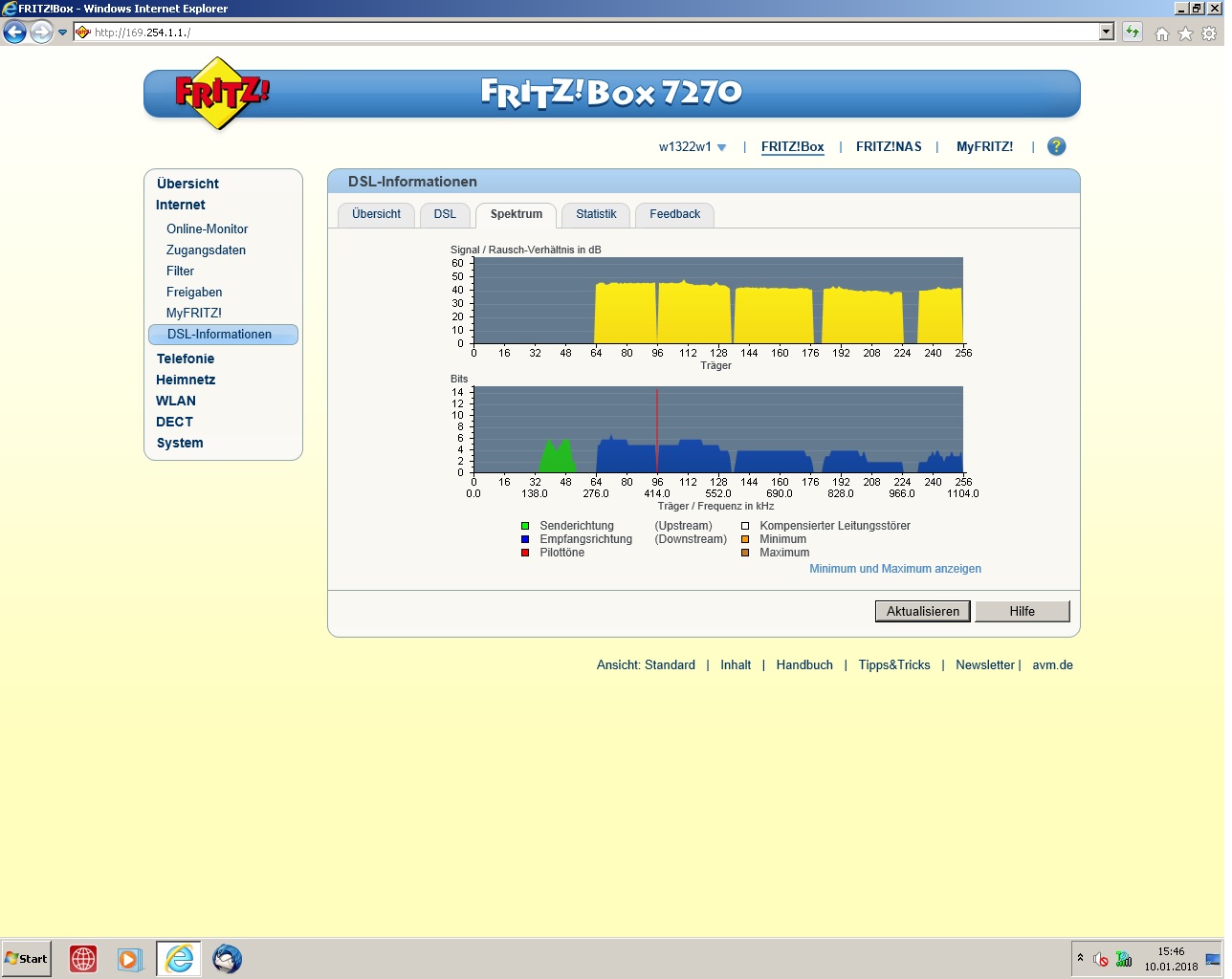Click the red Pilottöne legend swatch
1232x979 pixels.
(x=525, y=553)
